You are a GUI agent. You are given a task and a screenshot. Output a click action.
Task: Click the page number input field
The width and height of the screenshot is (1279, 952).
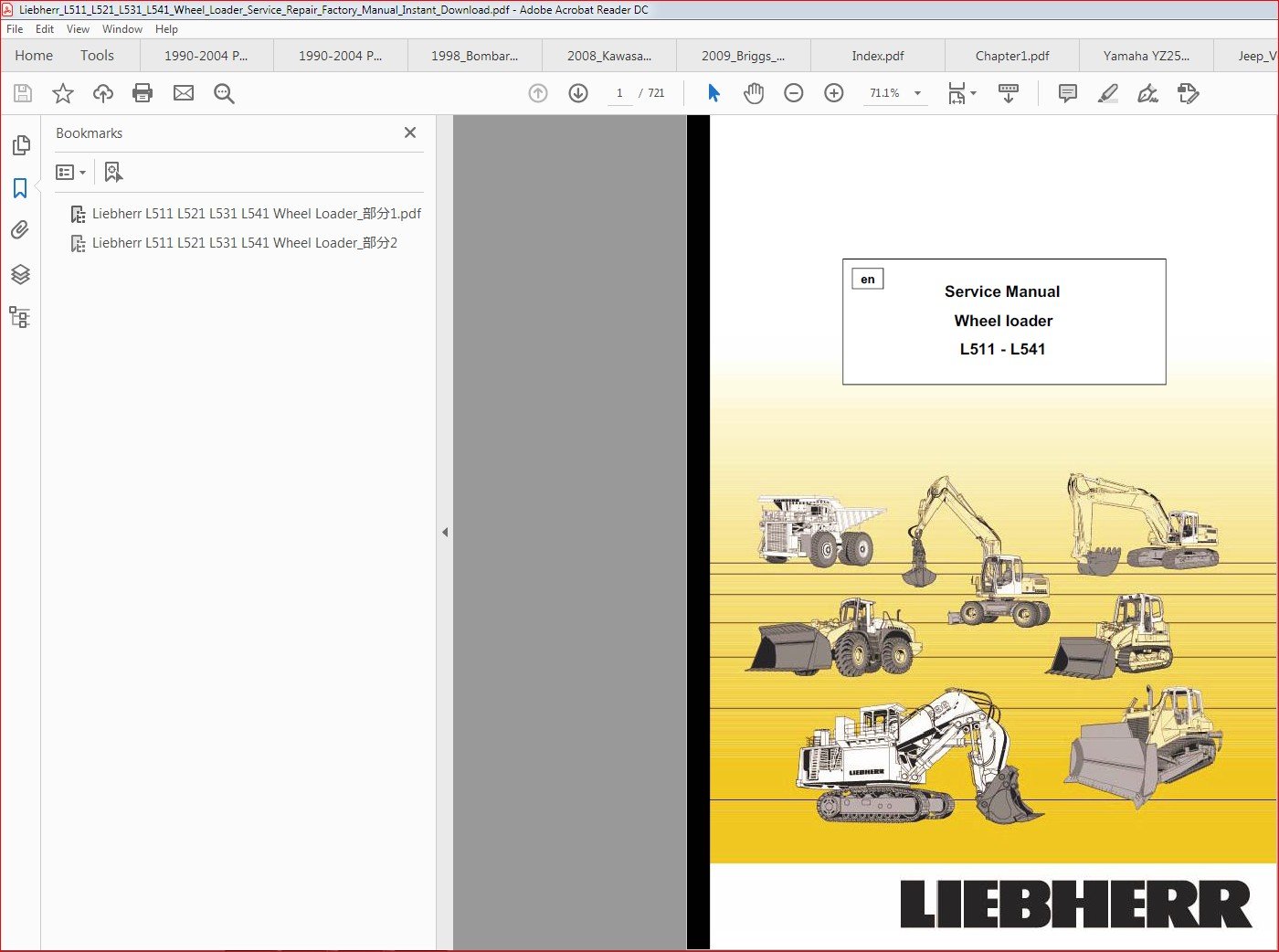[x=619, y=93]
